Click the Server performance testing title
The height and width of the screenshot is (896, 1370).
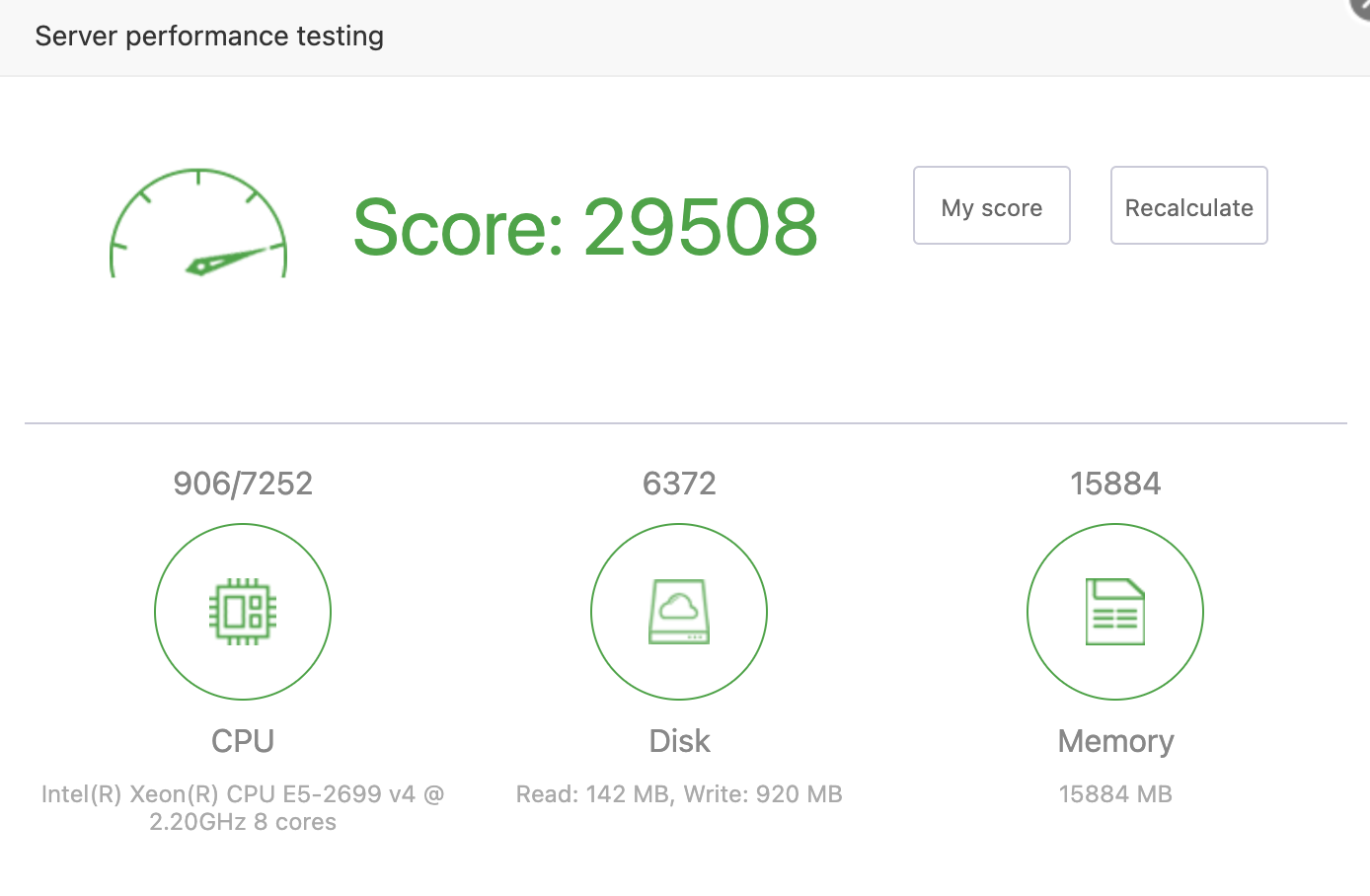tap(209, 37)
